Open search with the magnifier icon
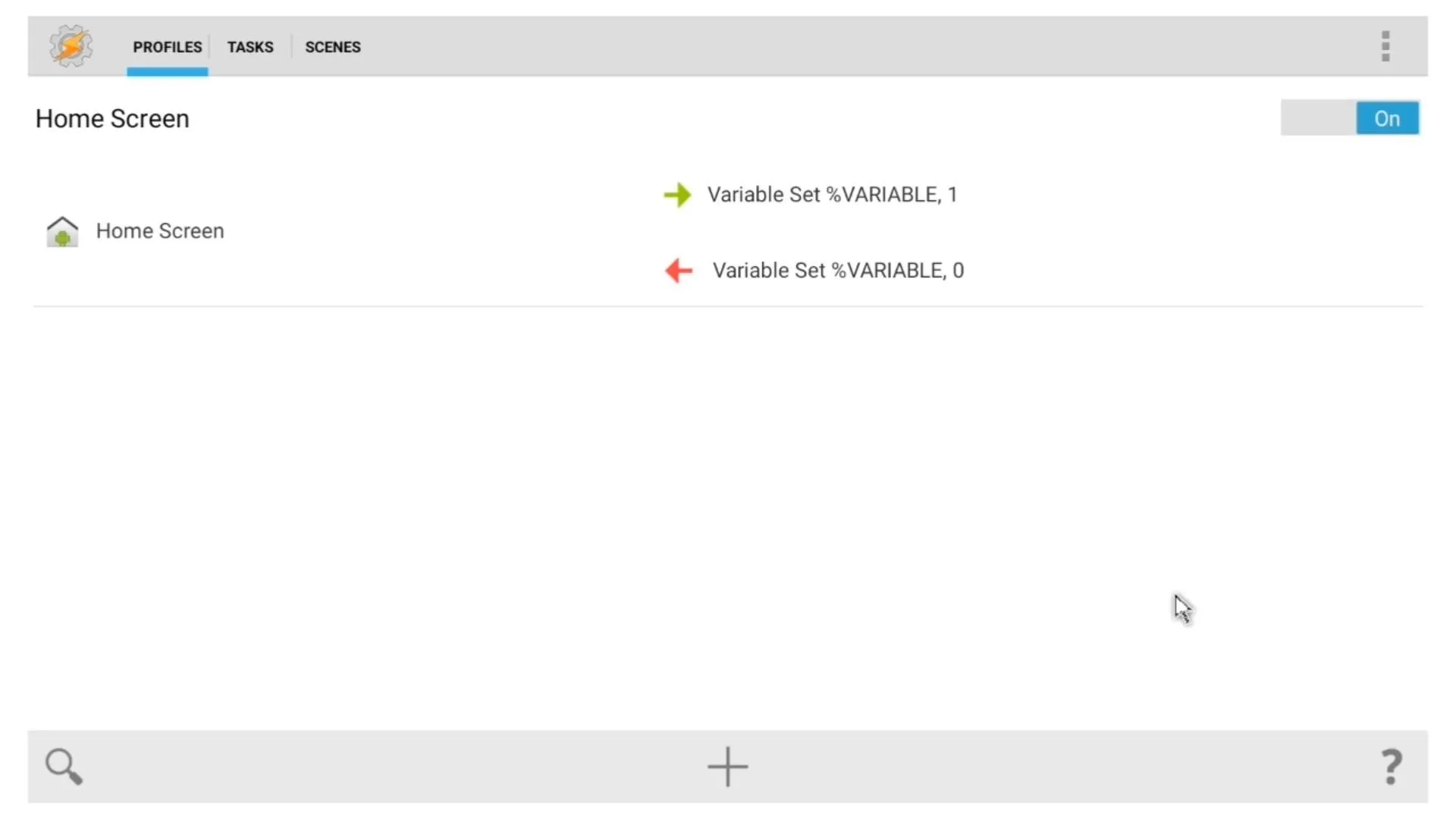The image size is (1456, 819). (x=64, y=767)
